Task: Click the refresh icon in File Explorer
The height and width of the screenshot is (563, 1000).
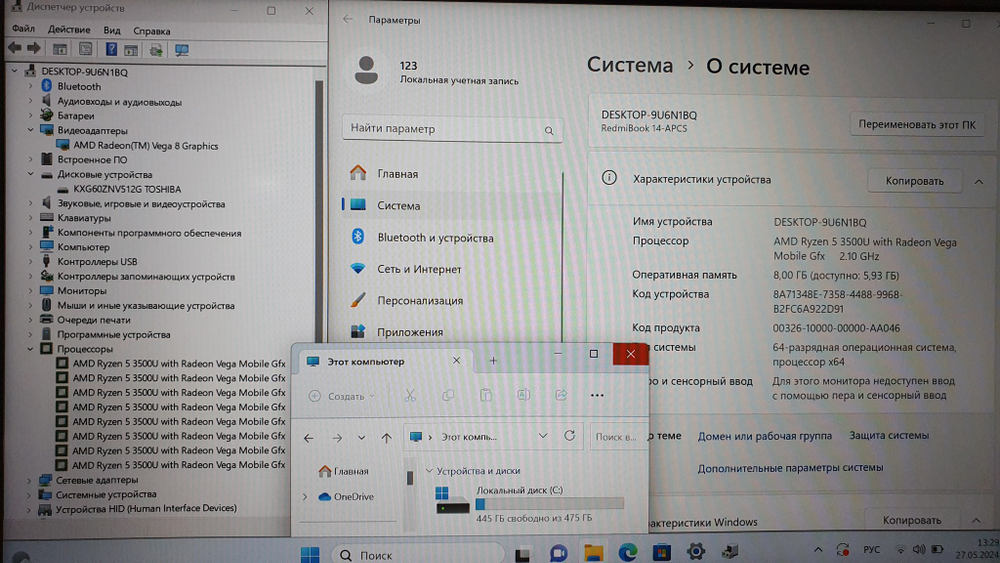Action: point(570,437)
